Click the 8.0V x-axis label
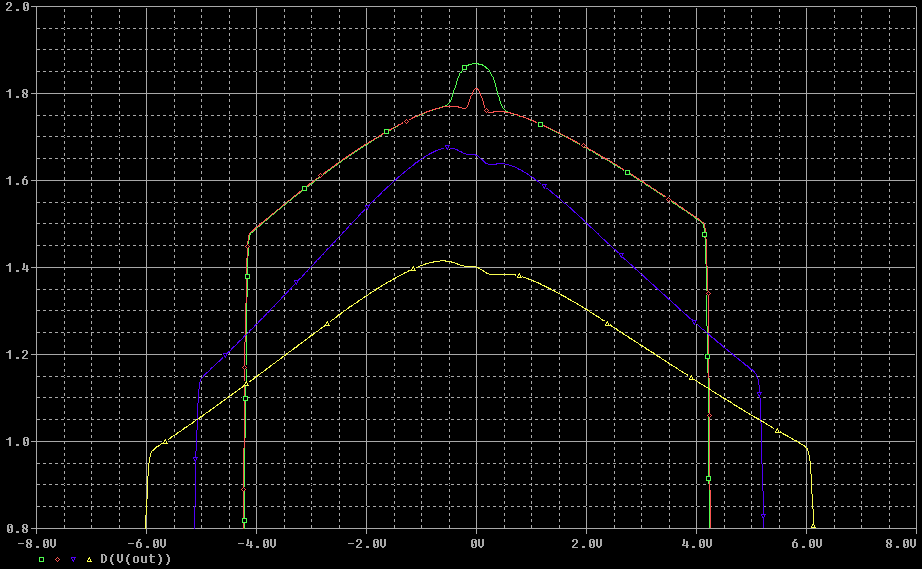 (899, 544)
